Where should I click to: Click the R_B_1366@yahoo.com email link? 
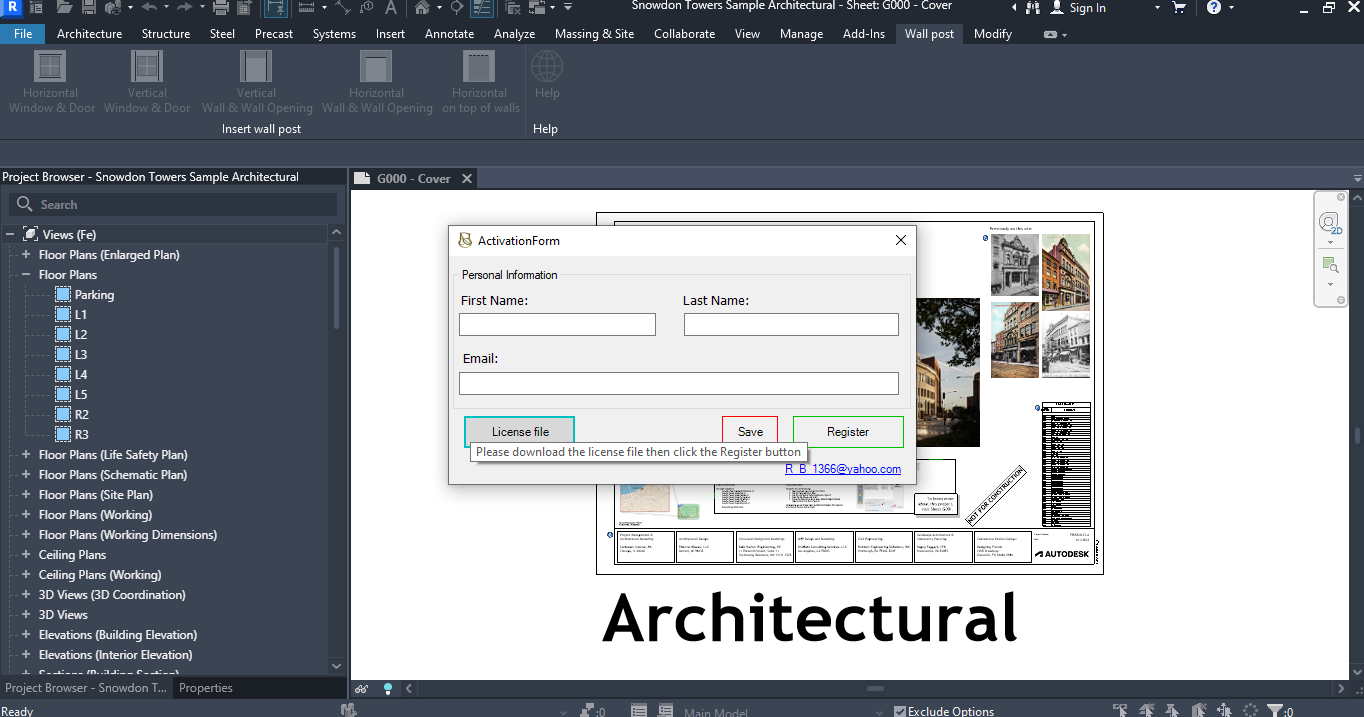842,469
